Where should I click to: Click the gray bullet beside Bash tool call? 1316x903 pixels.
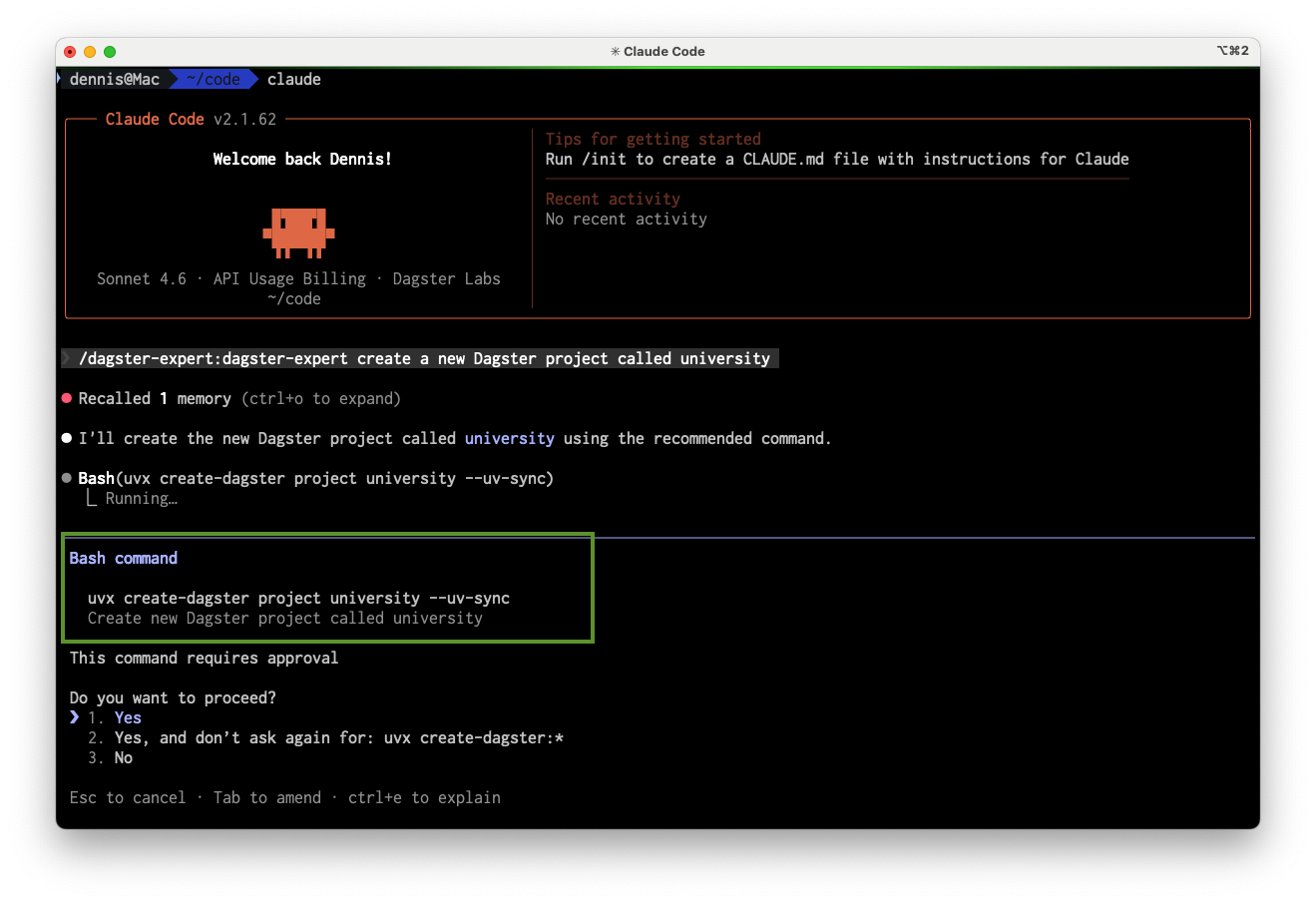pos(67,478)
